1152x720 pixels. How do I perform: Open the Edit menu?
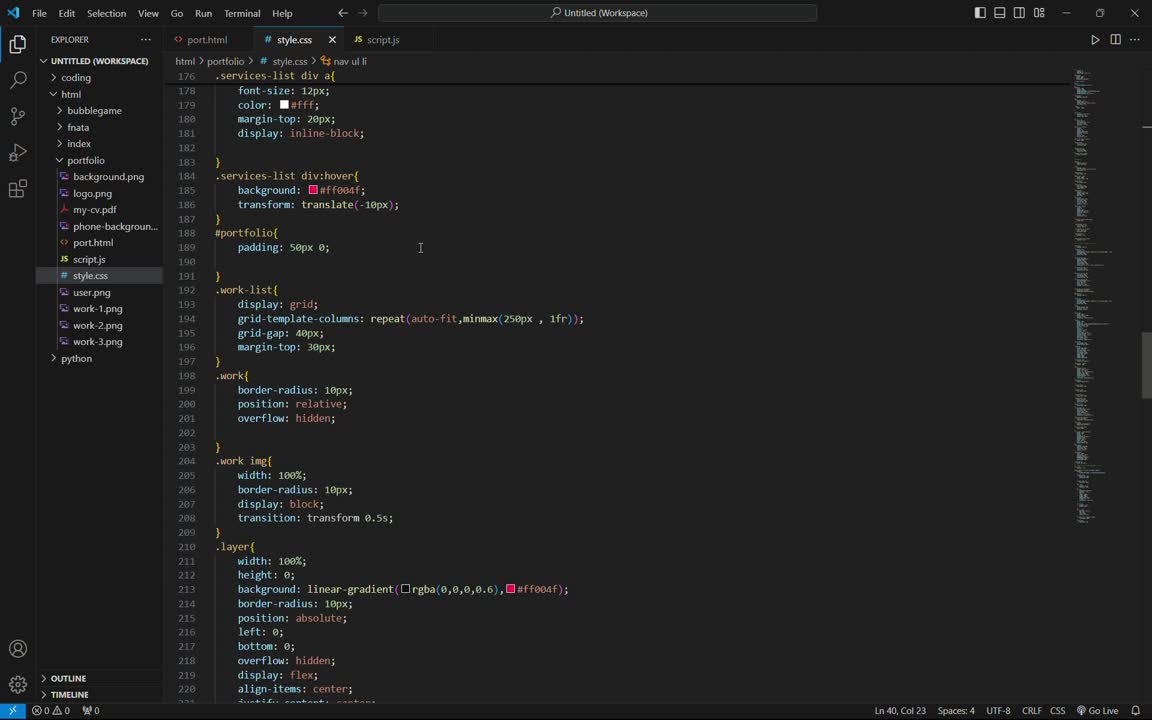coord(66,13)
